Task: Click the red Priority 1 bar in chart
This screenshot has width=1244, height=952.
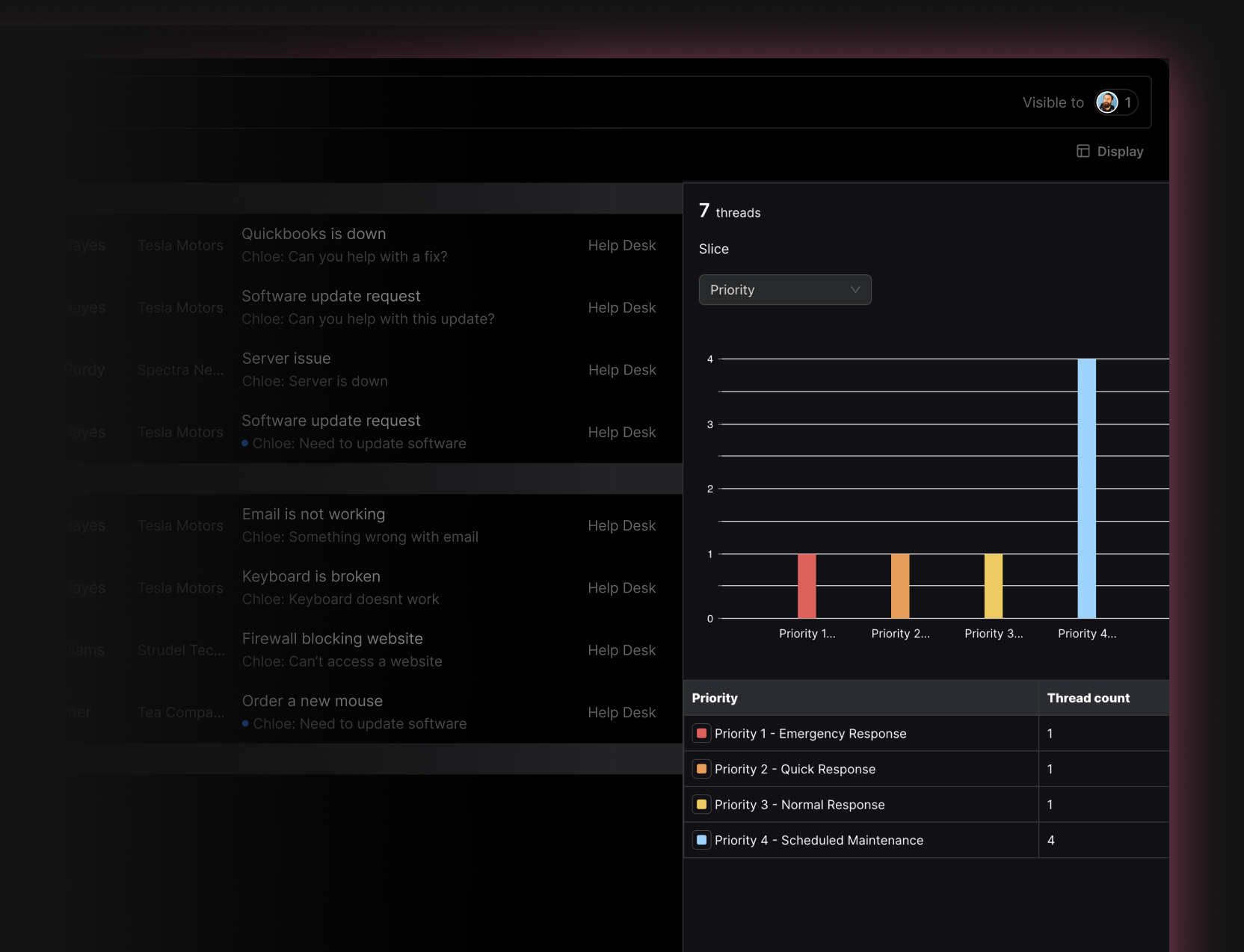Action: click(x=807, y=586)
